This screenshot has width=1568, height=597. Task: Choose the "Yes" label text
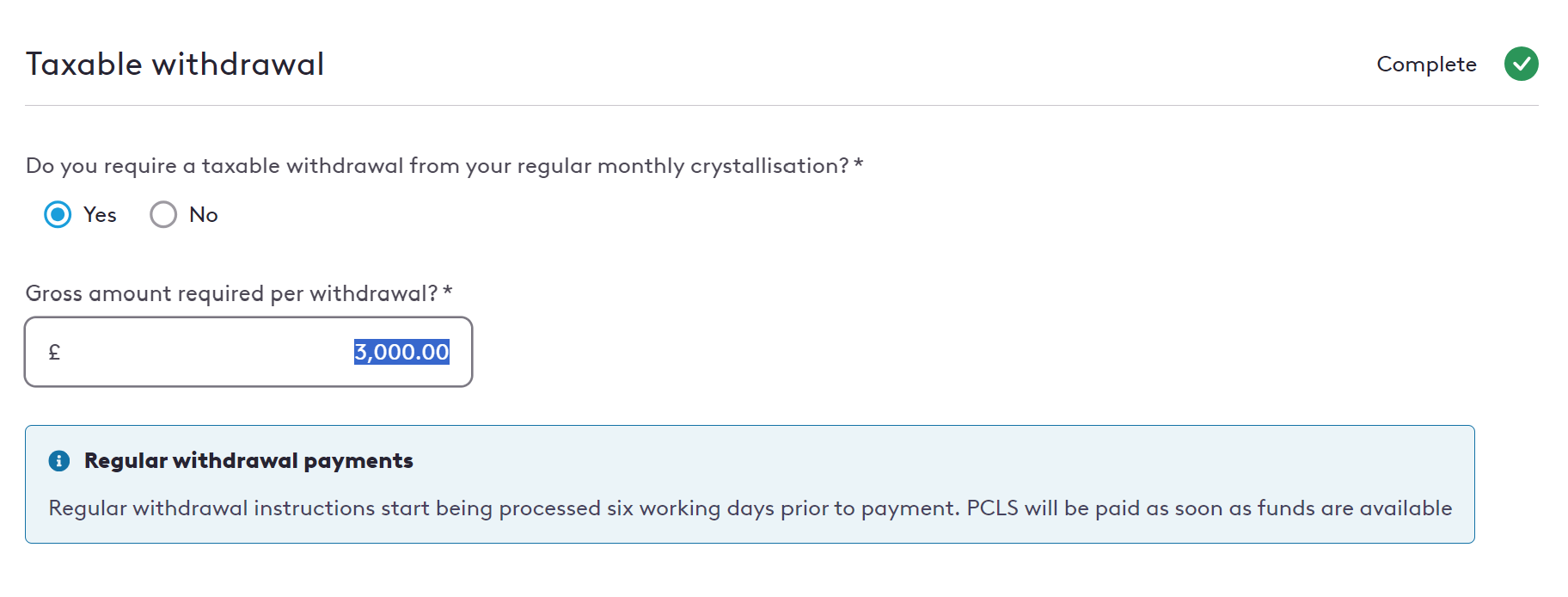[100, 215]
